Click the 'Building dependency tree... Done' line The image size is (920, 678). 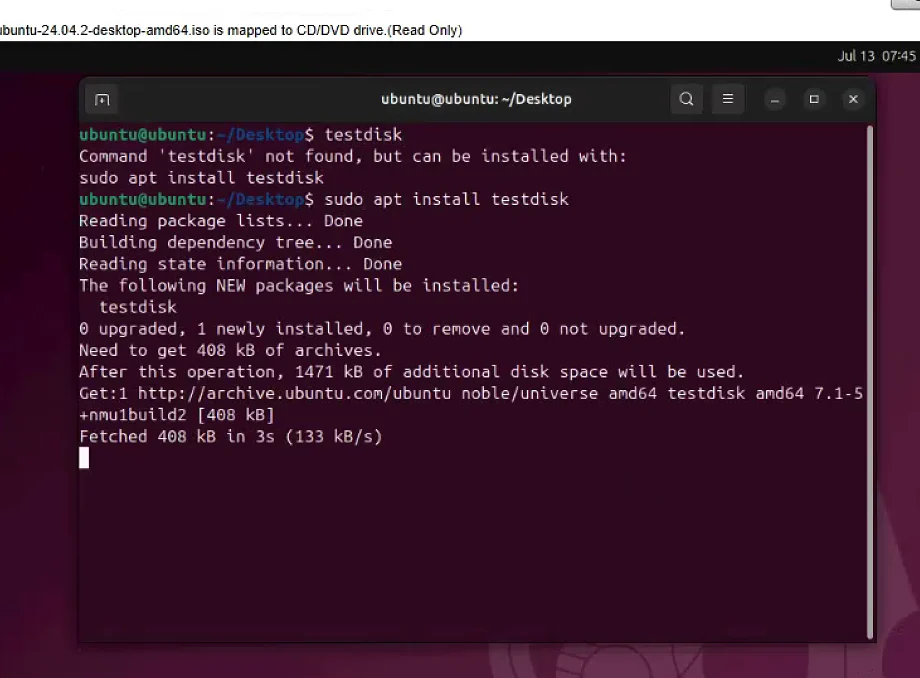pos(235,243)
